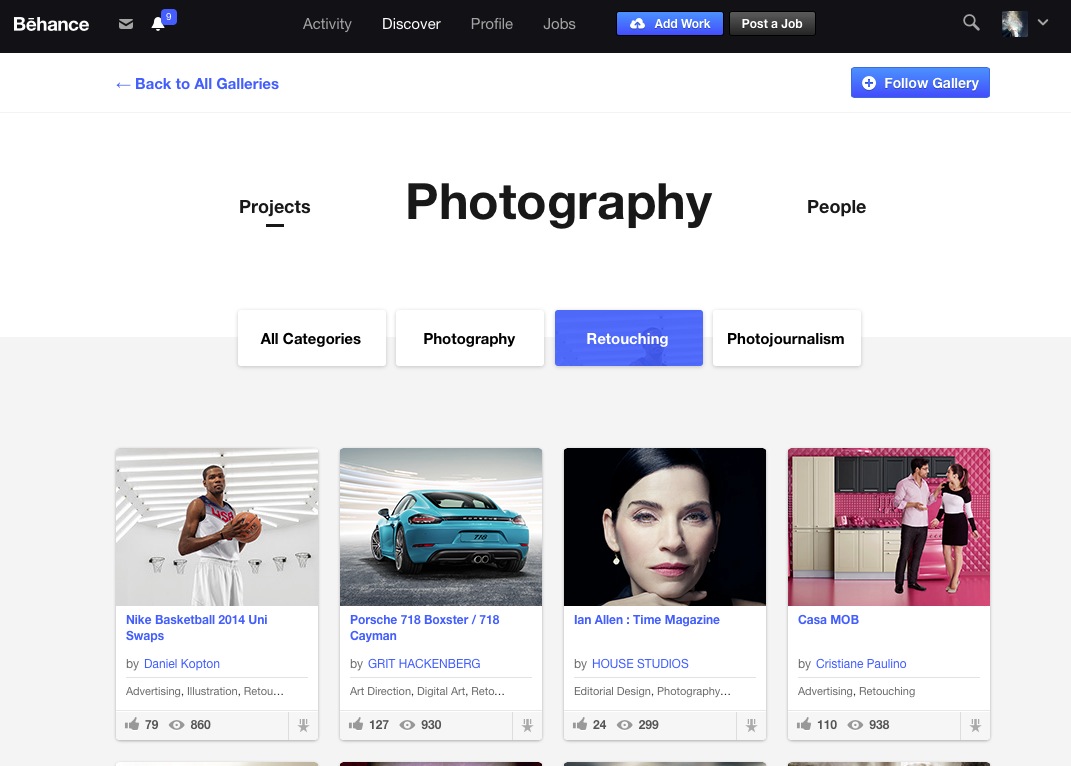Click views eye icon on Casa MOB card
1071x766 pixels.
pyautogui.click(x=855, y=725)
